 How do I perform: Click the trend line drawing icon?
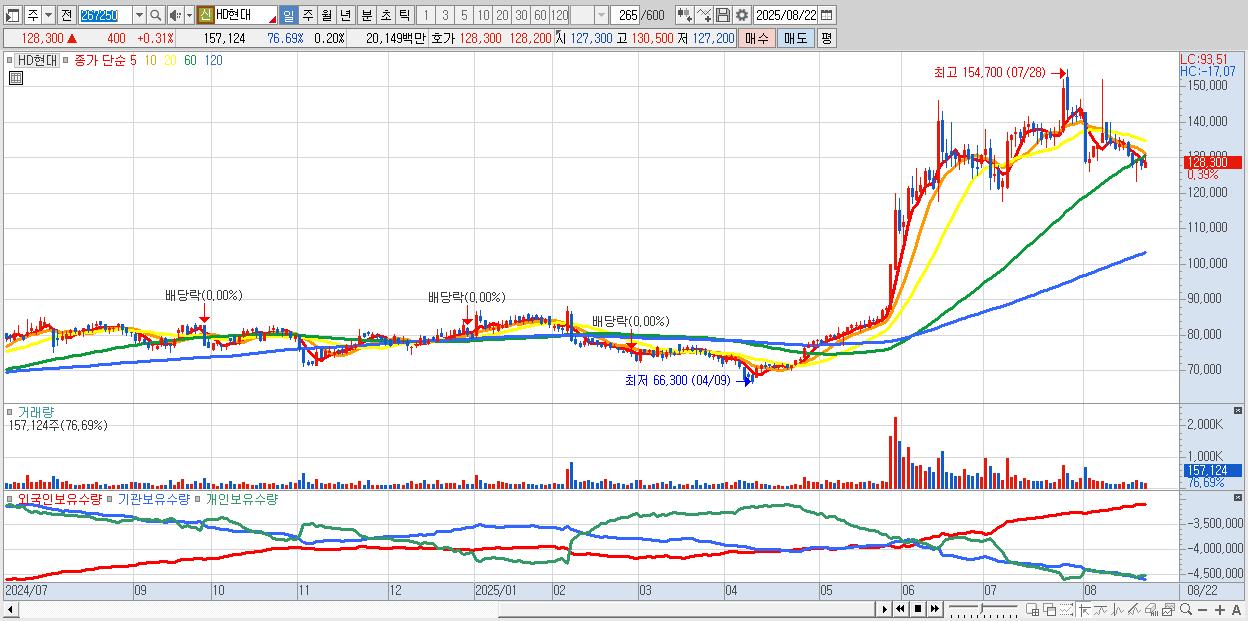pyautogui.click(x=1101, y=609)
